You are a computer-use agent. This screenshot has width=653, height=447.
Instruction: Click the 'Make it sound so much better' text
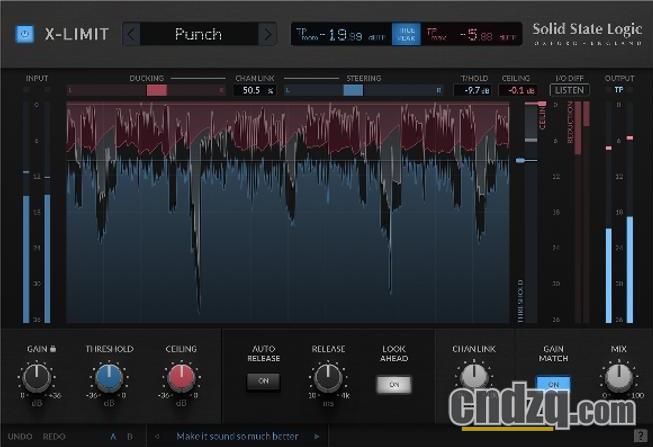click(x=237, y=436)
